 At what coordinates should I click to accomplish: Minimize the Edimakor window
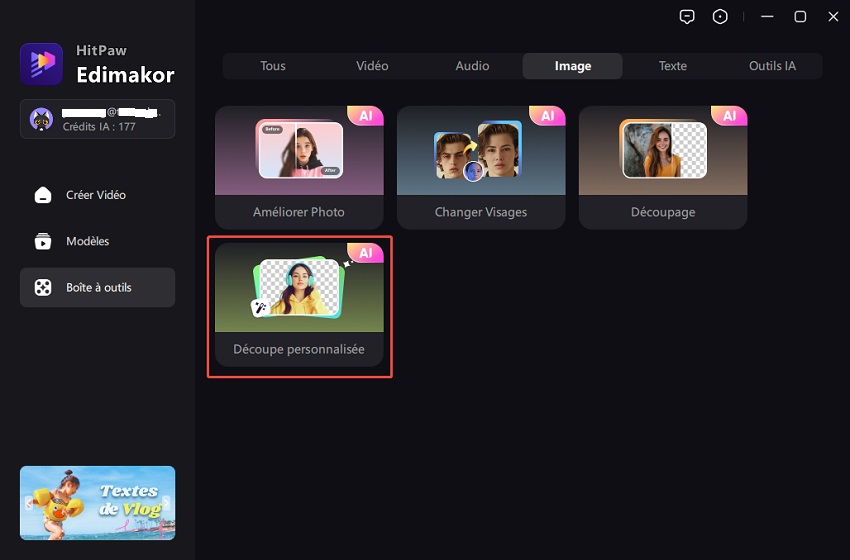[x=767, y=17]
